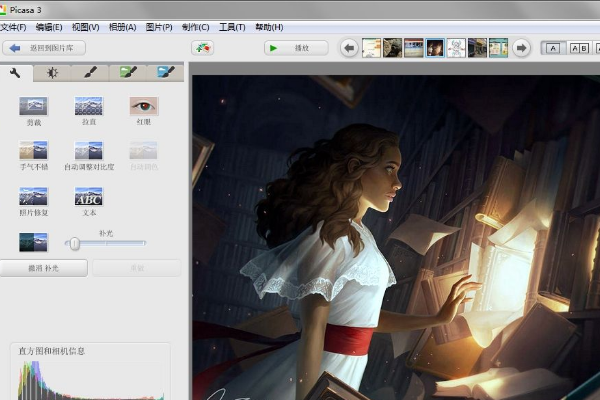Switch to the sun tuning tab
The height and width of the screenshot is (400, 600).
click(52, 73)
